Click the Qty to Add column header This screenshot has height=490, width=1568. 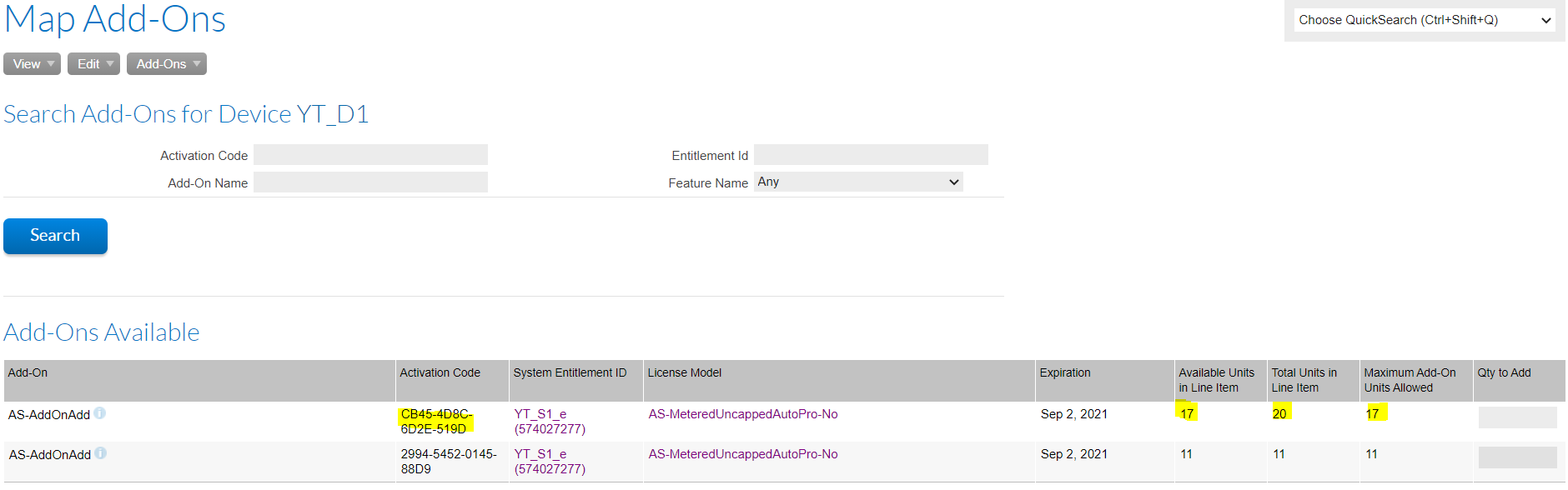click(1519, 381)
